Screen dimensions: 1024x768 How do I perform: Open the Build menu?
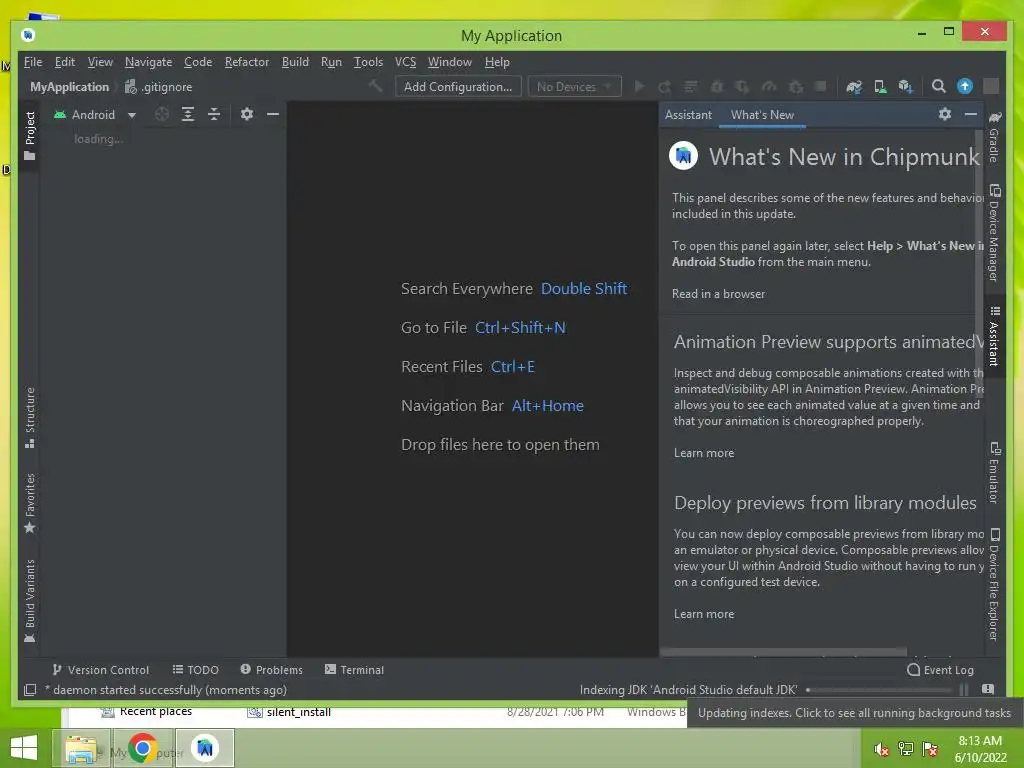point(295,62)
